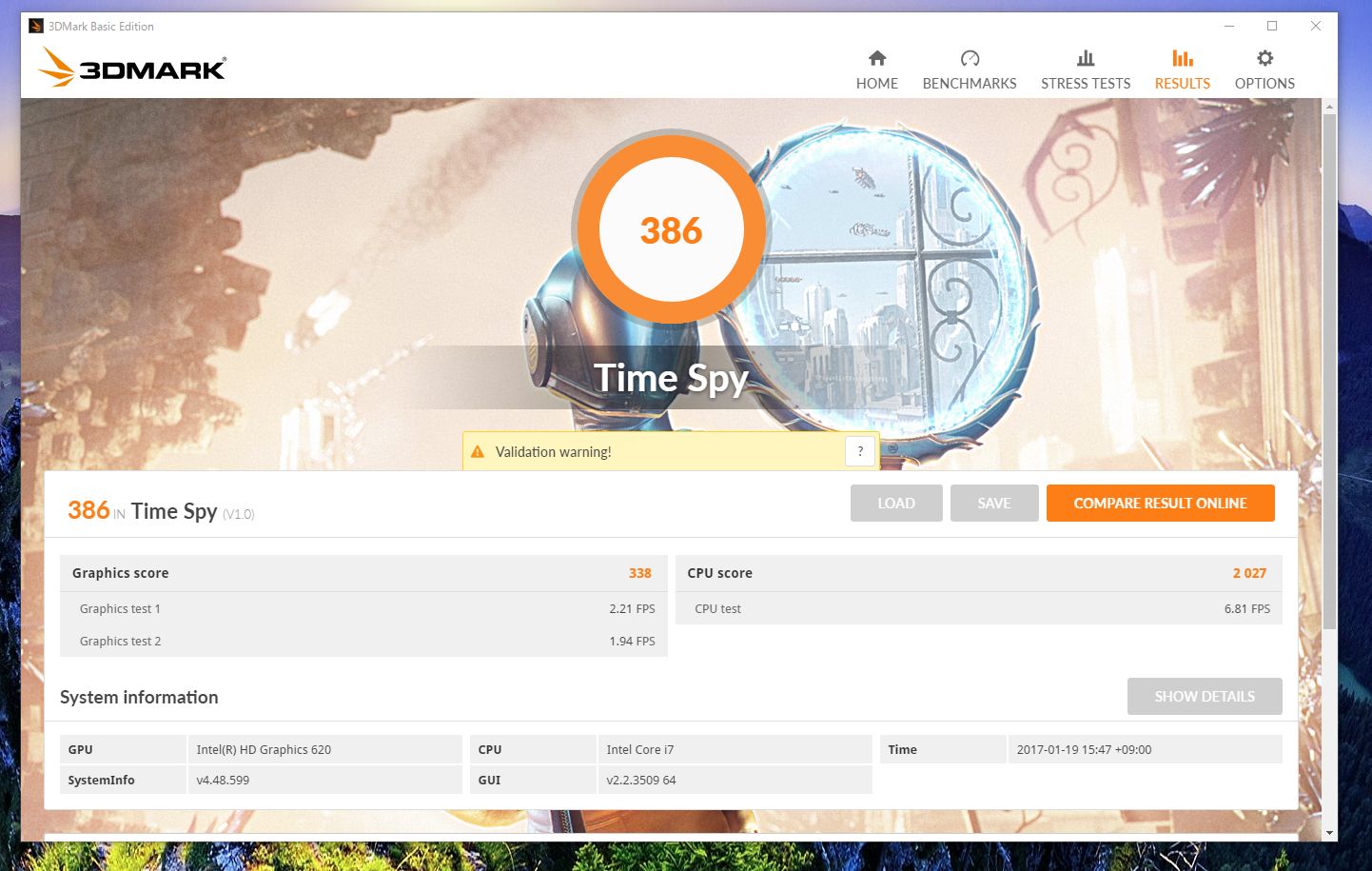Click the Stress Tests bar chart icon

click(1086, 58)
